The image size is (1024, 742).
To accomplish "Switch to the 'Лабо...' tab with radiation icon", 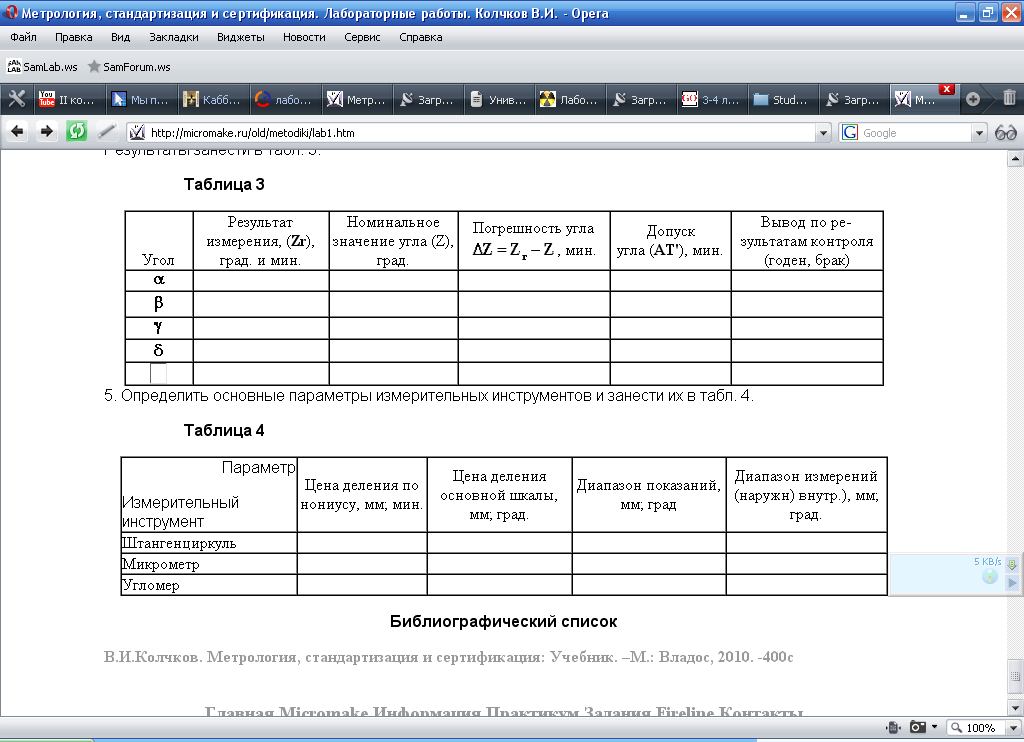I will pos(569,99).
